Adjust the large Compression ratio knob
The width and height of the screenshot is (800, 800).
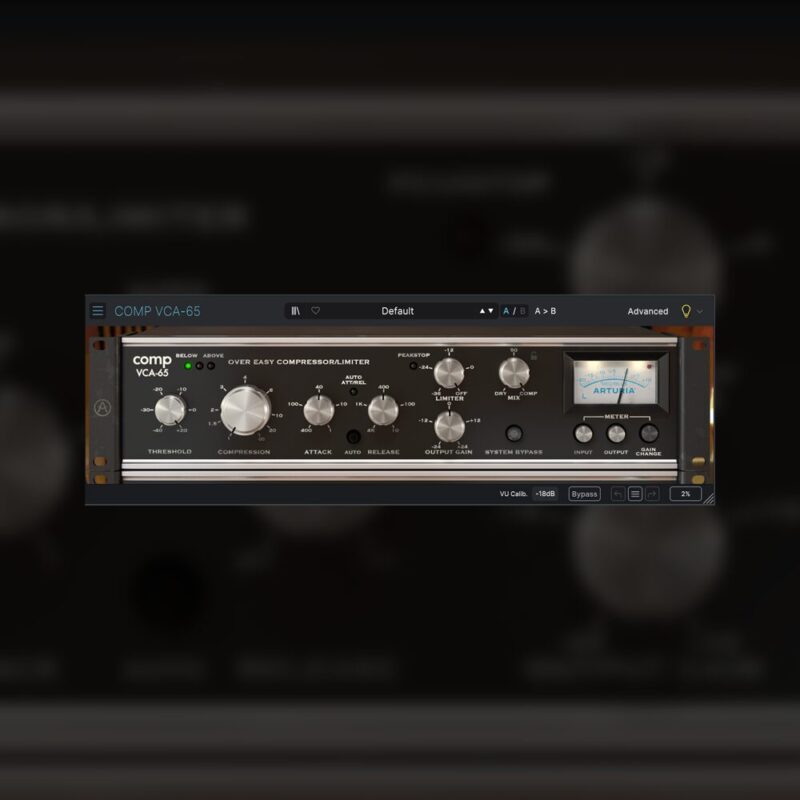point(245,410)
